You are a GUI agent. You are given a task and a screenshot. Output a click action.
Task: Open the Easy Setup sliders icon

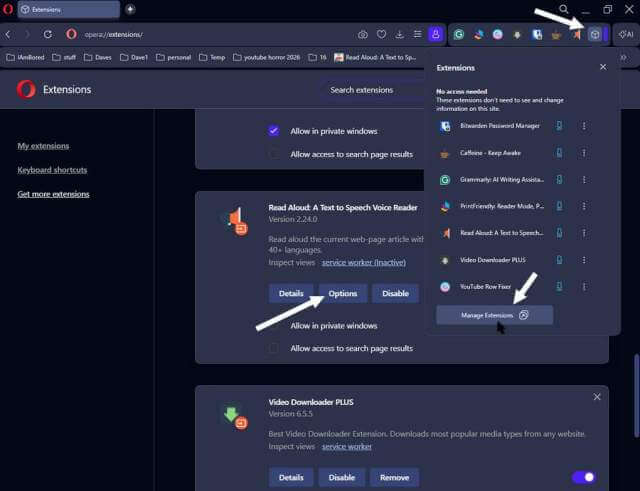(x=417, y=35)
